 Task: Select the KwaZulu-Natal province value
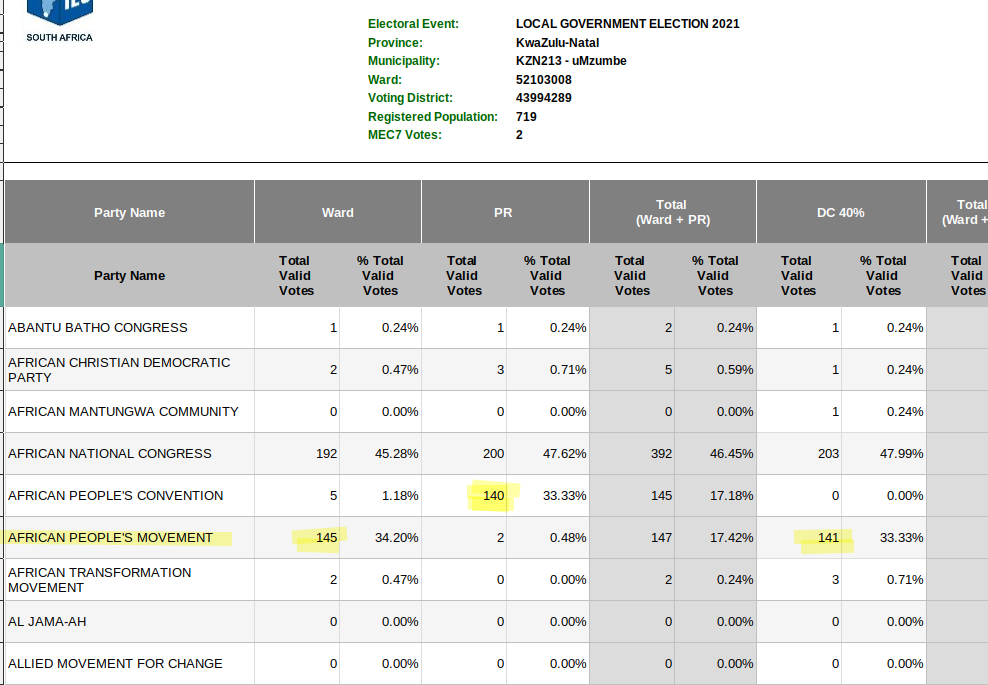tap(558, 43)
